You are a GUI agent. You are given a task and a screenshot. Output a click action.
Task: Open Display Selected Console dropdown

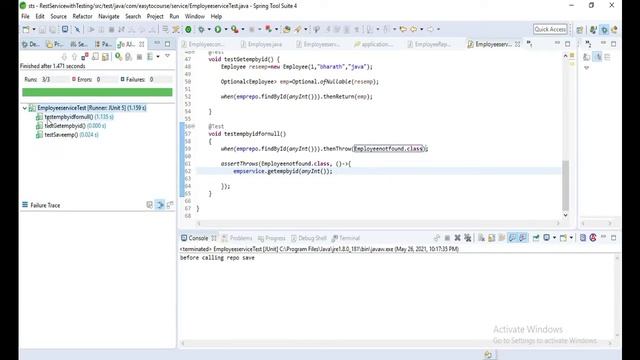[554, 238]
